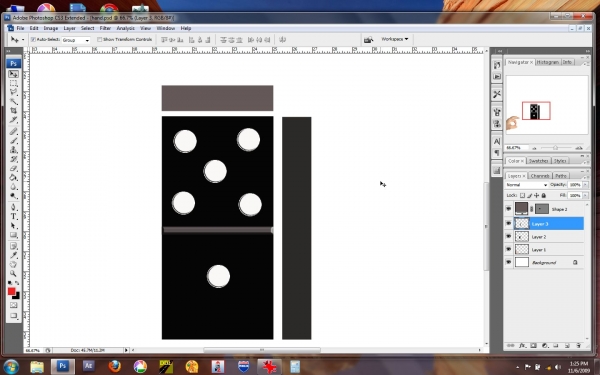Select the Healing Brush tool
Image resolution: width=600 pixels, height=375 pixels.
pos(13,131)
